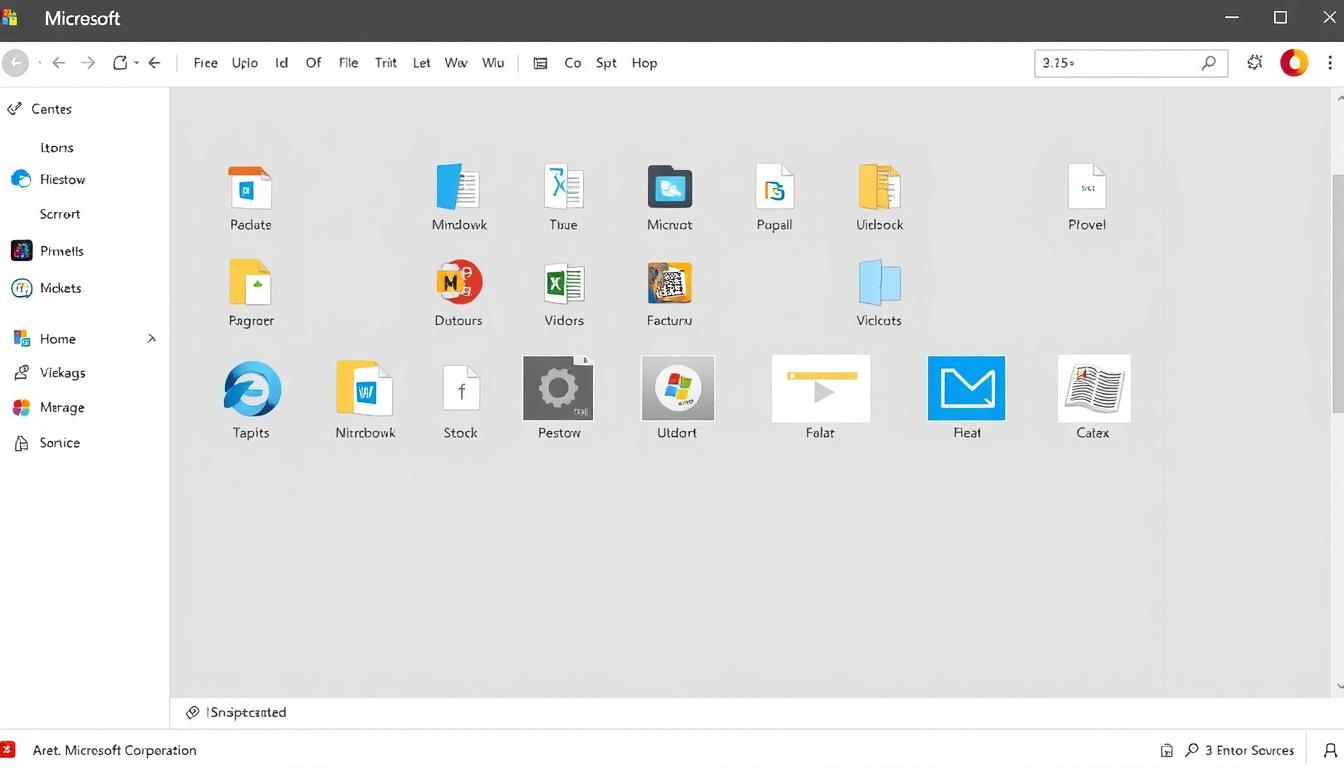
Task: Click the circular back button at far left
Action: click(15, 63)
